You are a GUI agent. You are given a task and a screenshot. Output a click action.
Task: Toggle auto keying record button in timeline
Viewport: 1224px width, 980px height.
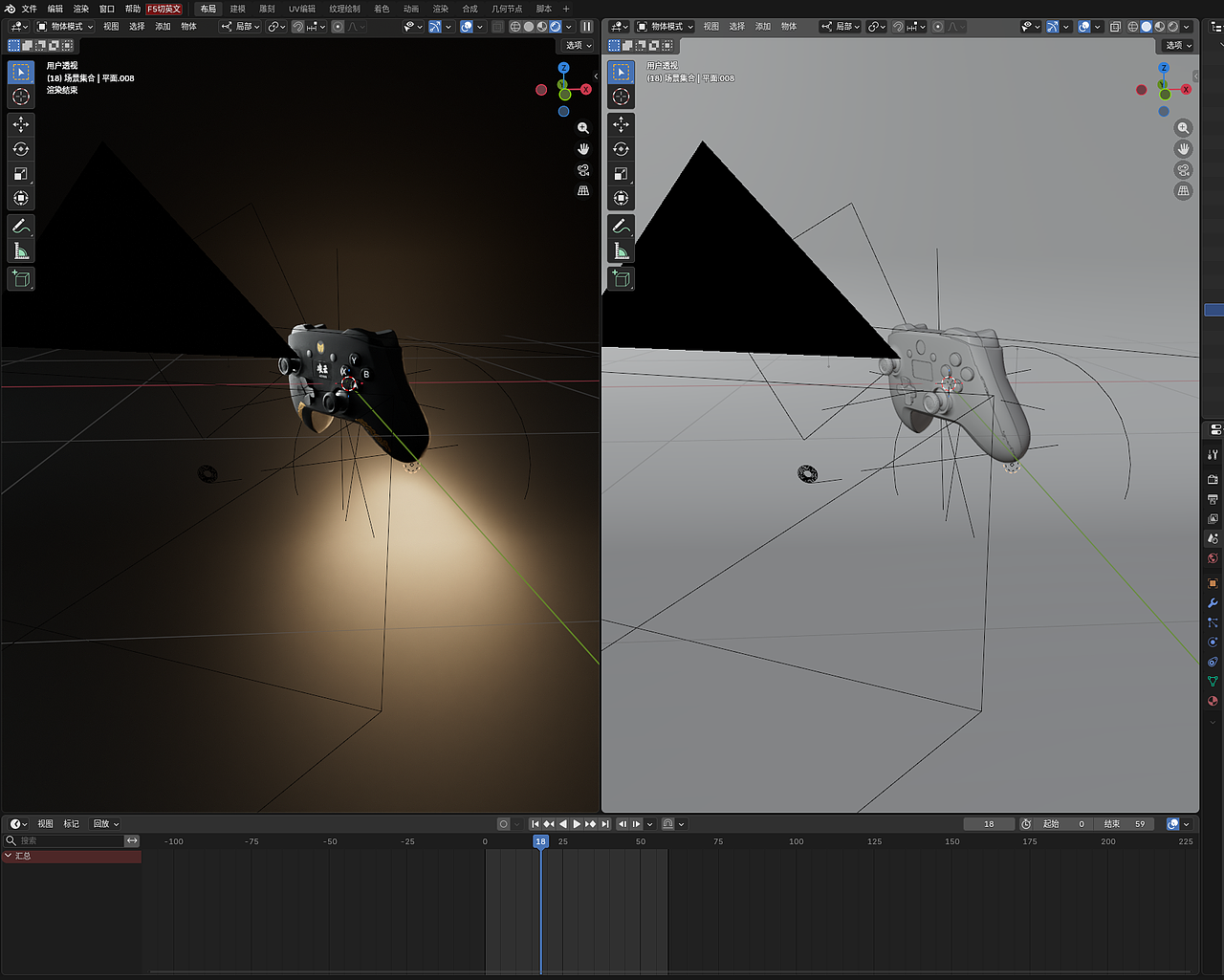[x=504, y=824]
